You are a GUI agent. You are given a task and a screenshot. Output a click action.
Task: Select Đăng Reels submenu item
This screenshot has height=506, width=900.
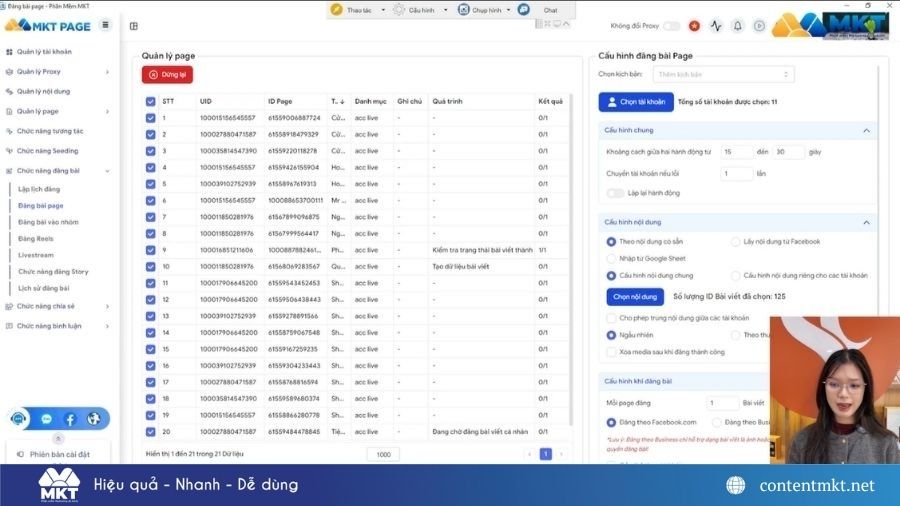tap(36, 238)
